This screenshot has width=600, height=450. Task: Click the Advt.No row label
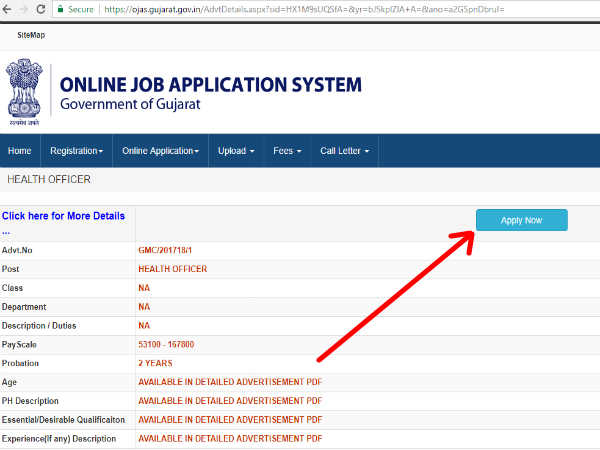[17, 250]
